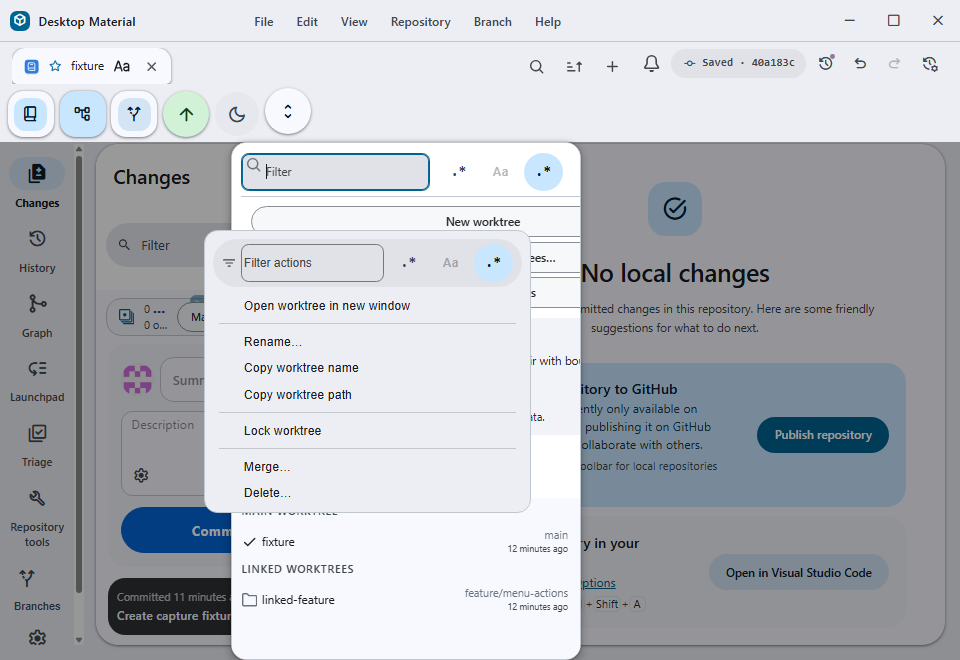Open the search icon in top toolbar

[x=536, y=66]
